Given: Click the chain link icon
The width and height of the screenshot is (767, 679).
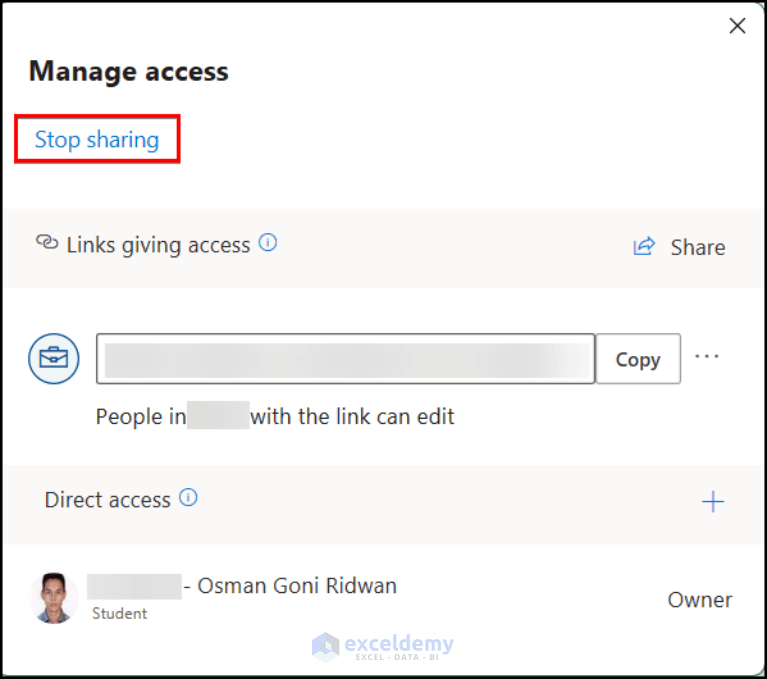Looking at the screenshot, I should [47, 242].
